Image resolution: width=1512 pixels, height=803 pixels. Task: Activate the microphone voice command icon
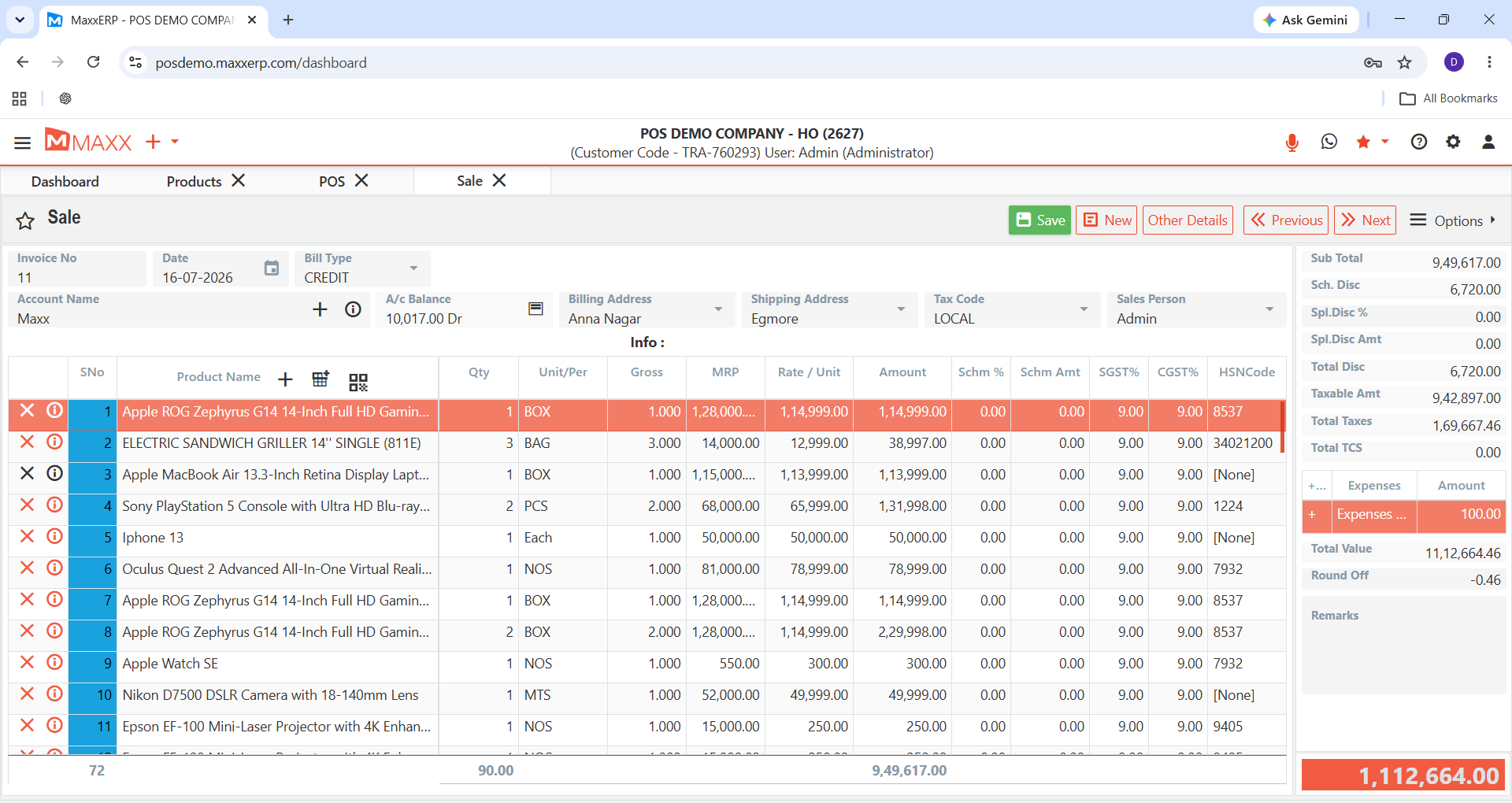tap(1291, 142)
